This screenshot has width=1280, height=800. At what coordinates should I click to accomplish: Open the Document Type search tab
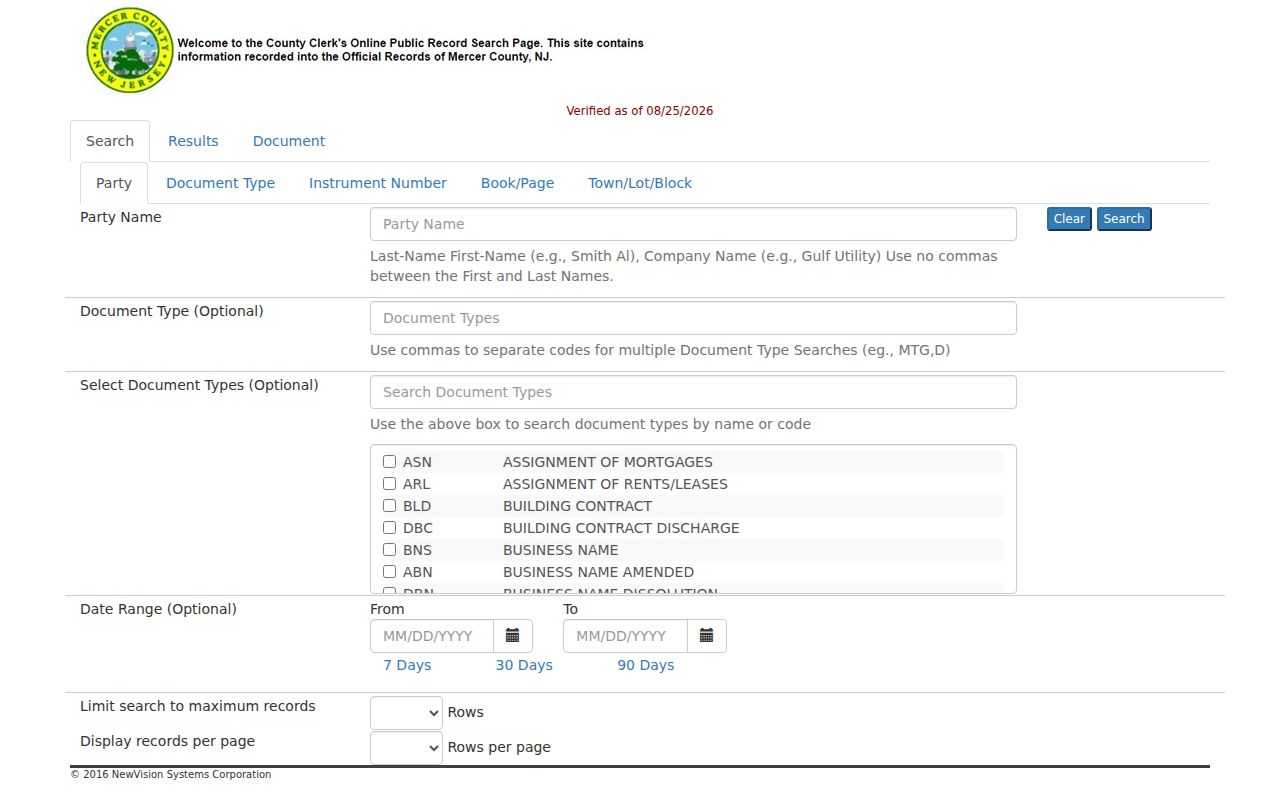220,183
